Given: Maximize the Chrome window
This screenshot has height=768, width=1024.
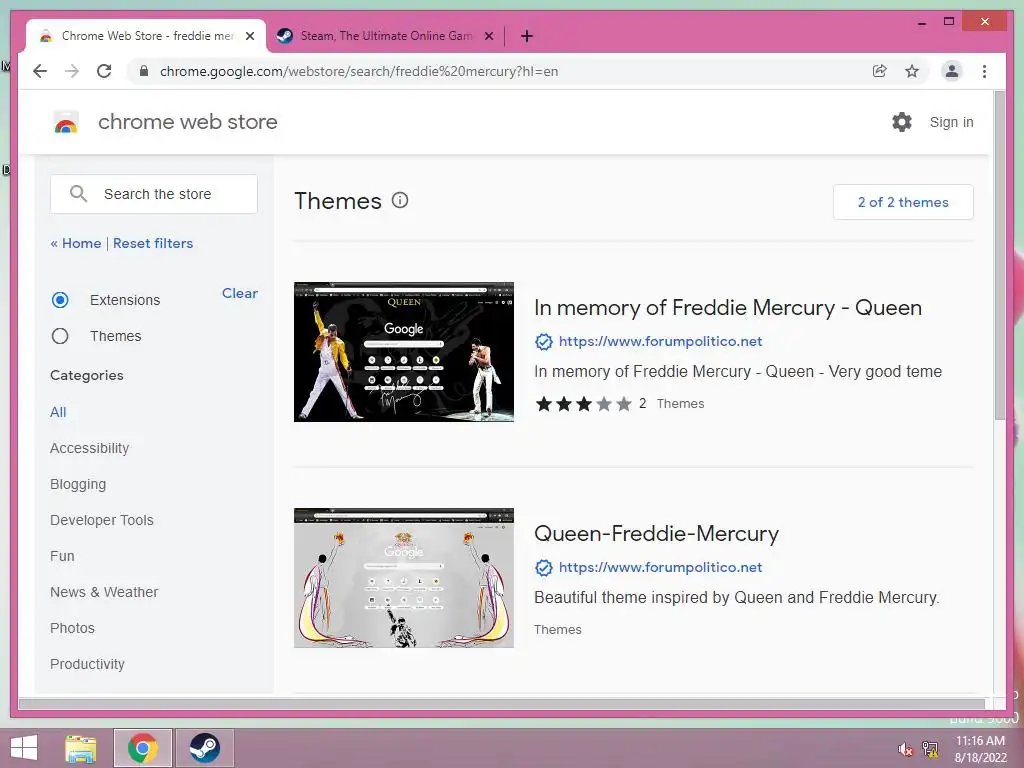Looking at the screenshot, I should click(x=949, y=22).
